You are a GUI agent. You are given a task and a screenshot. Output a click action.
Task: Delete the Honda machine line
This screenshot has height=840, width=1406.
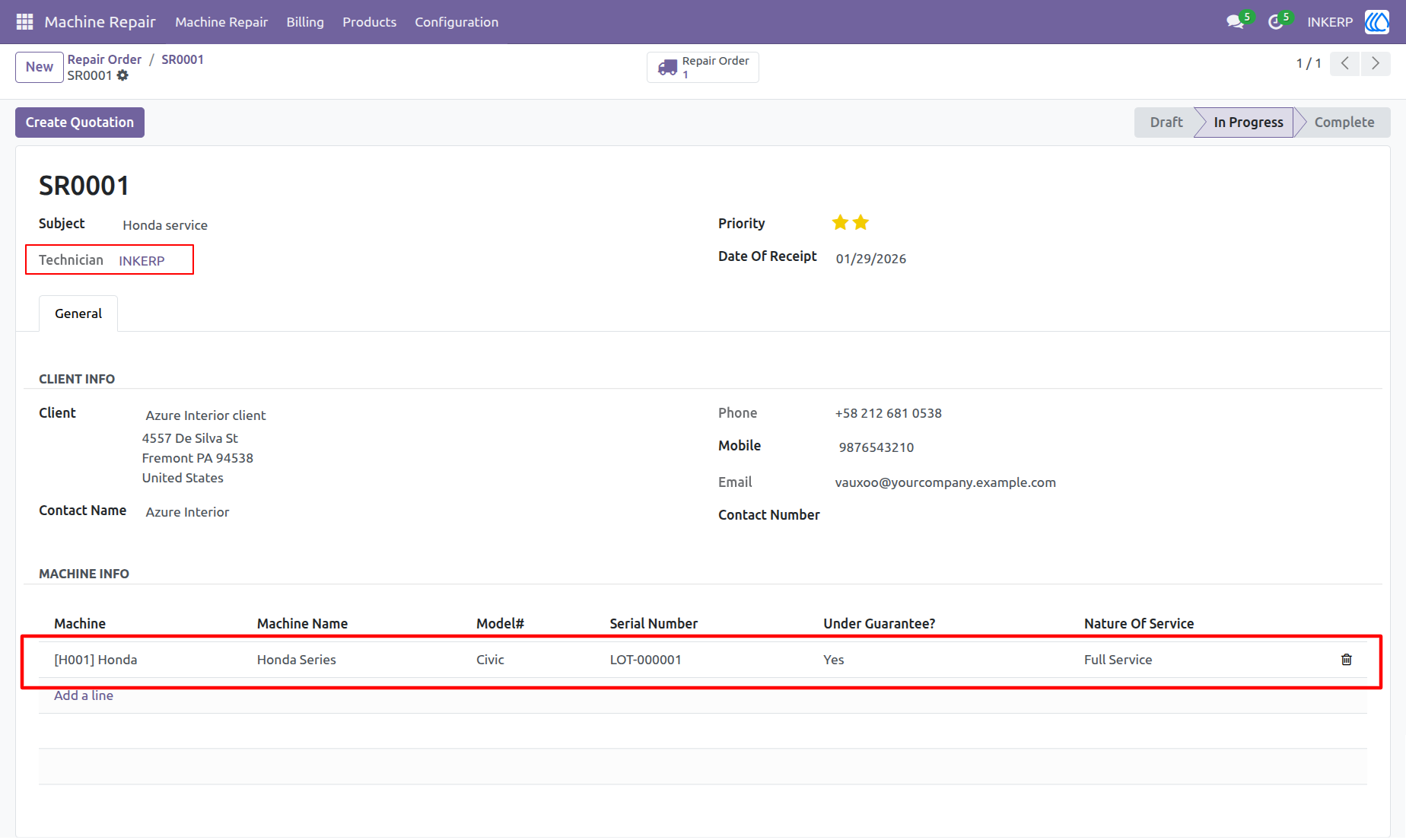[1346, 660]
